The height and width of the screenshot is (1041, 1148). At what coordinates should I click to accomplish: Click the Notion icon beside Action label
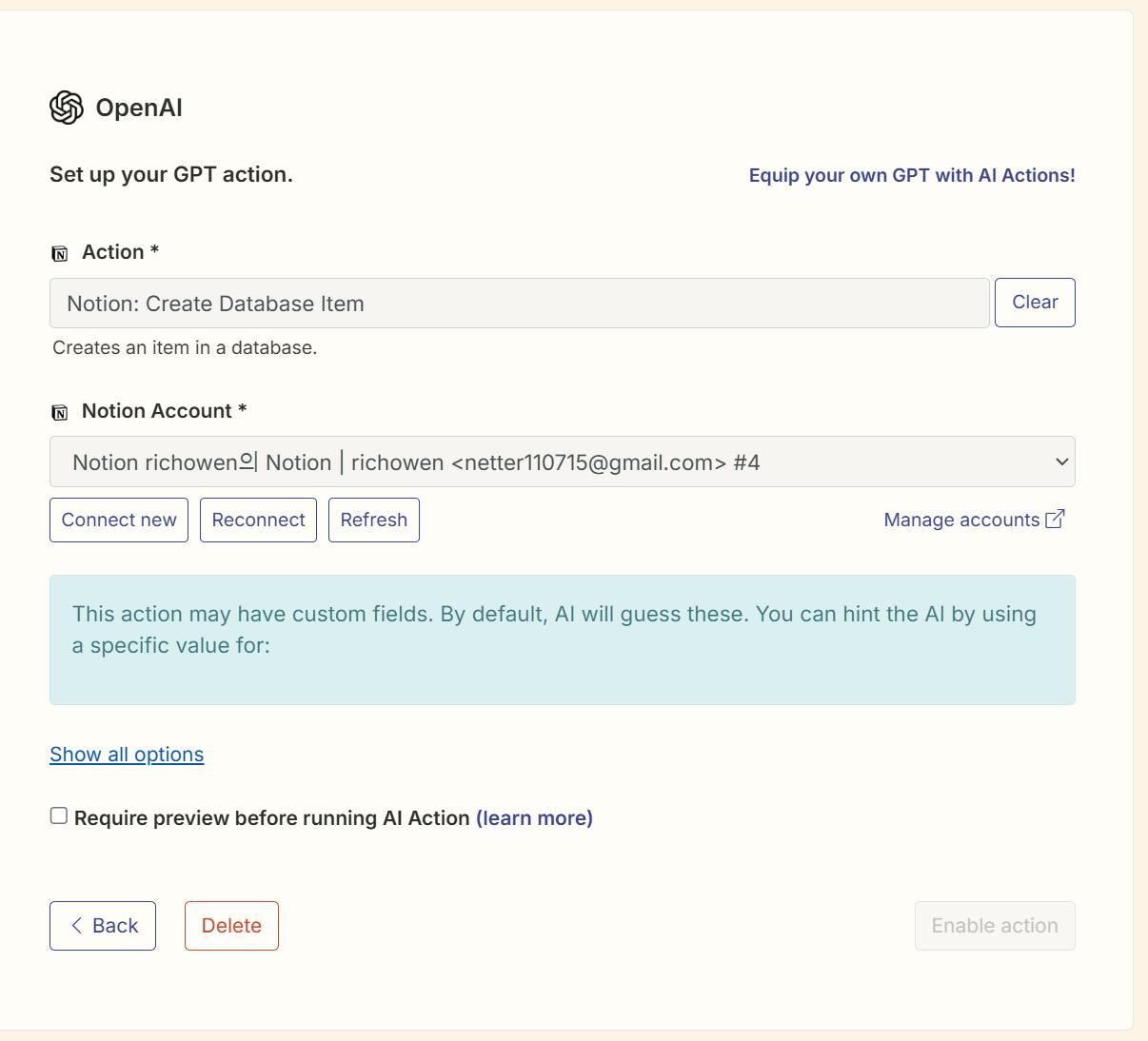click(60, 253)
